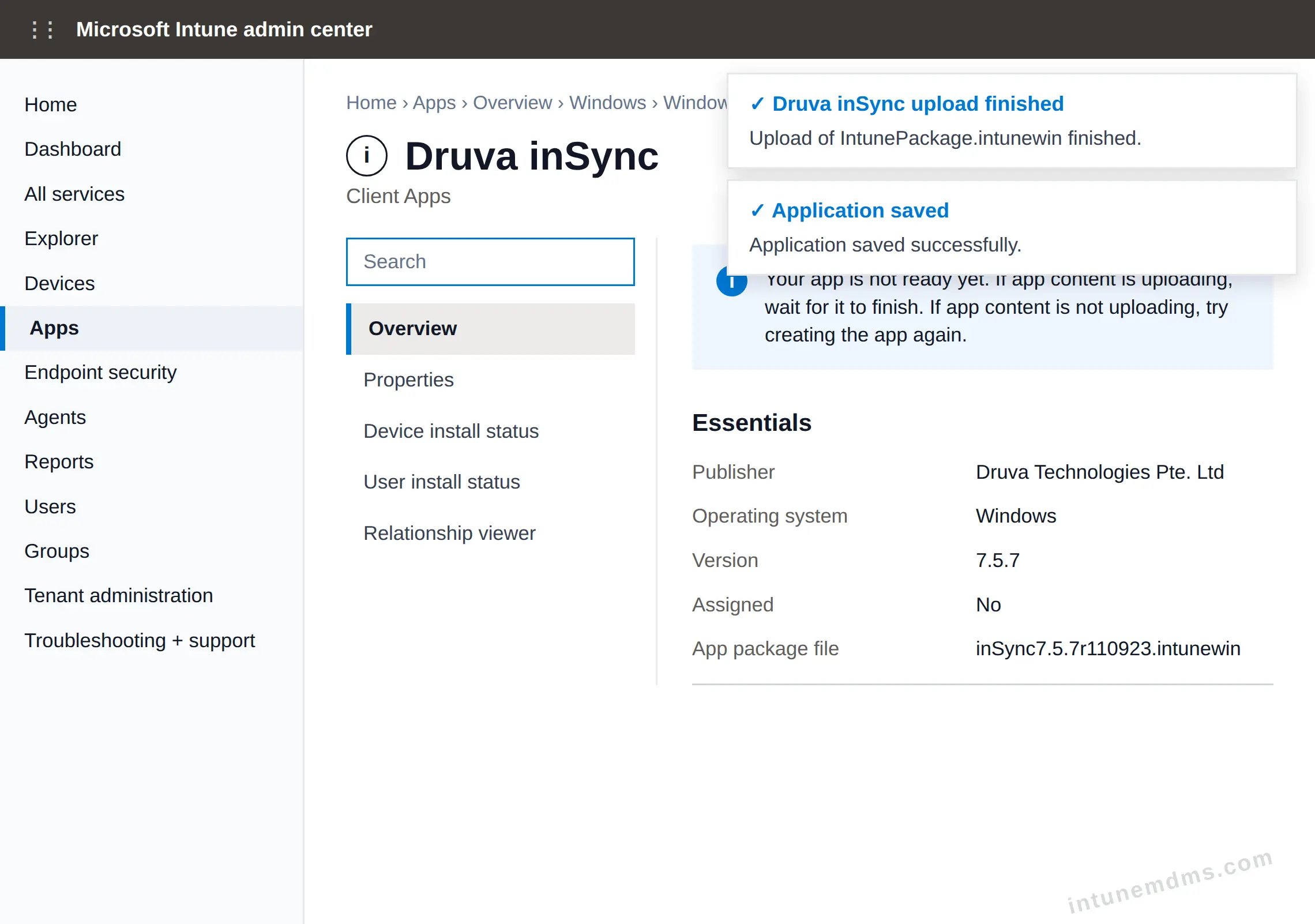Image resolution: width=1315 pixels, height=924 pixels.
Task: Click the Assigned value No
Action: 988,604
